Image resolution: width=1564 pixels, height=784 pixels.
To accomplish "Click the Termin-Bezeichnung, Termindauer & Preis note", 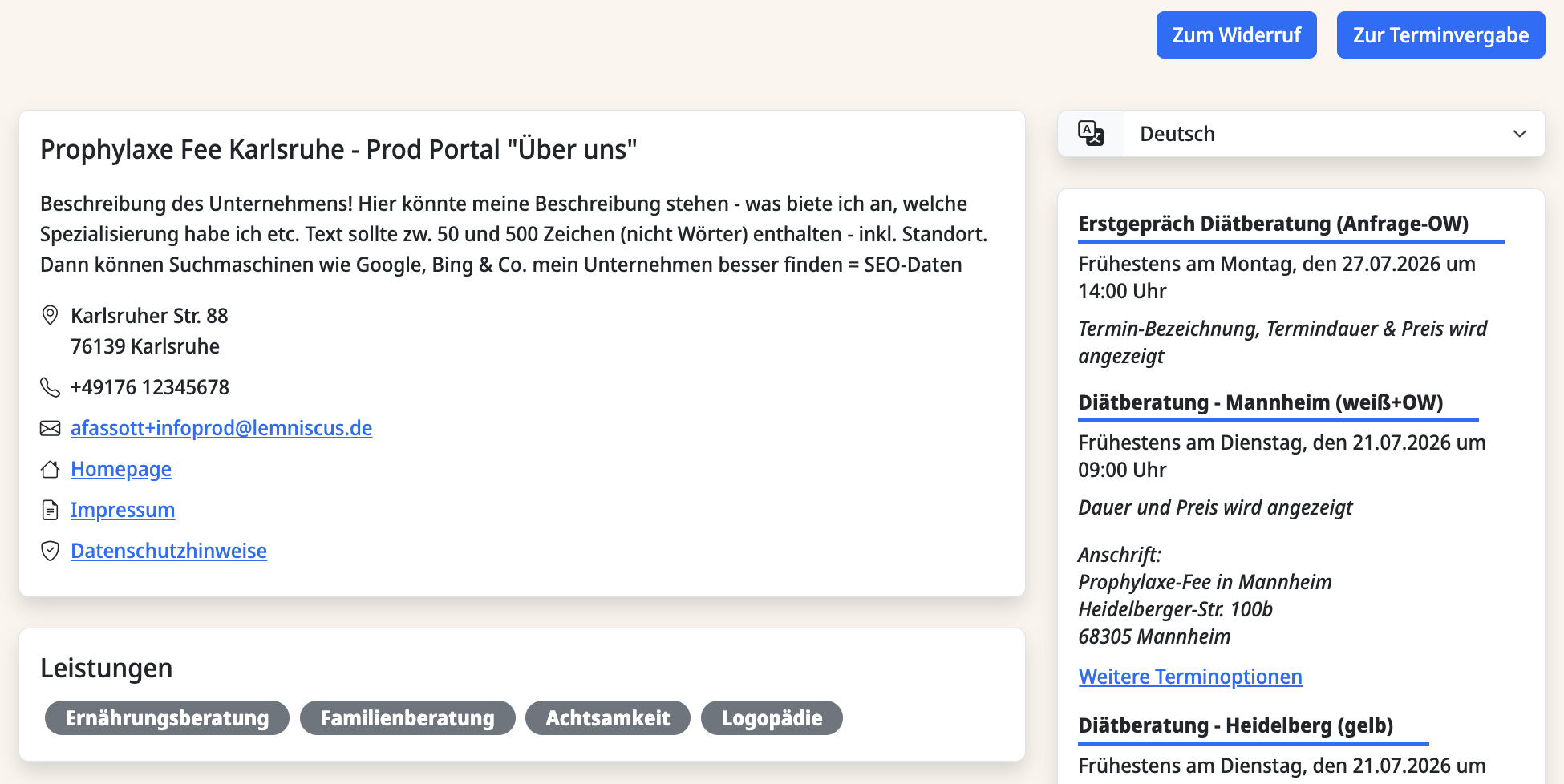I will [x=1282, y=342].
